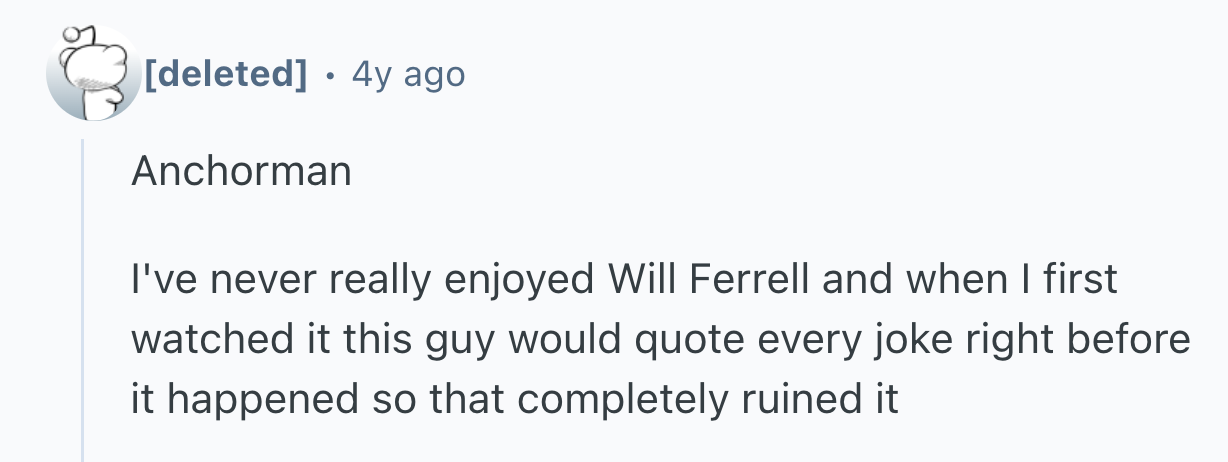This screenshot has width=1228, height=462.
Task: Click the word "guy" in the comment
Action: [x=454, y=341]
